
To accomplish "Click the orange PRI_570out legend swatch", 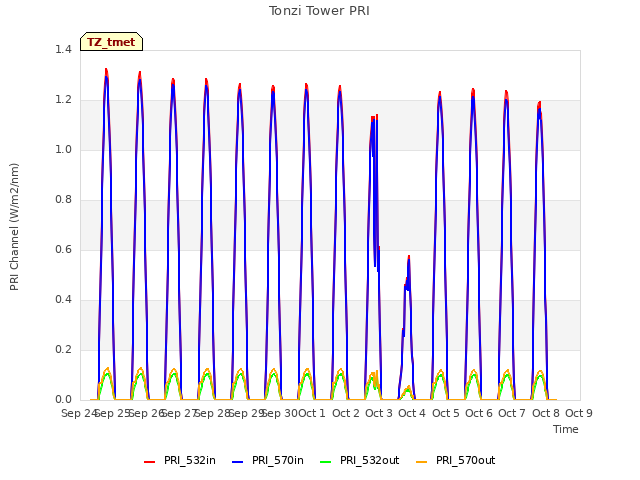I will (422, 462).
